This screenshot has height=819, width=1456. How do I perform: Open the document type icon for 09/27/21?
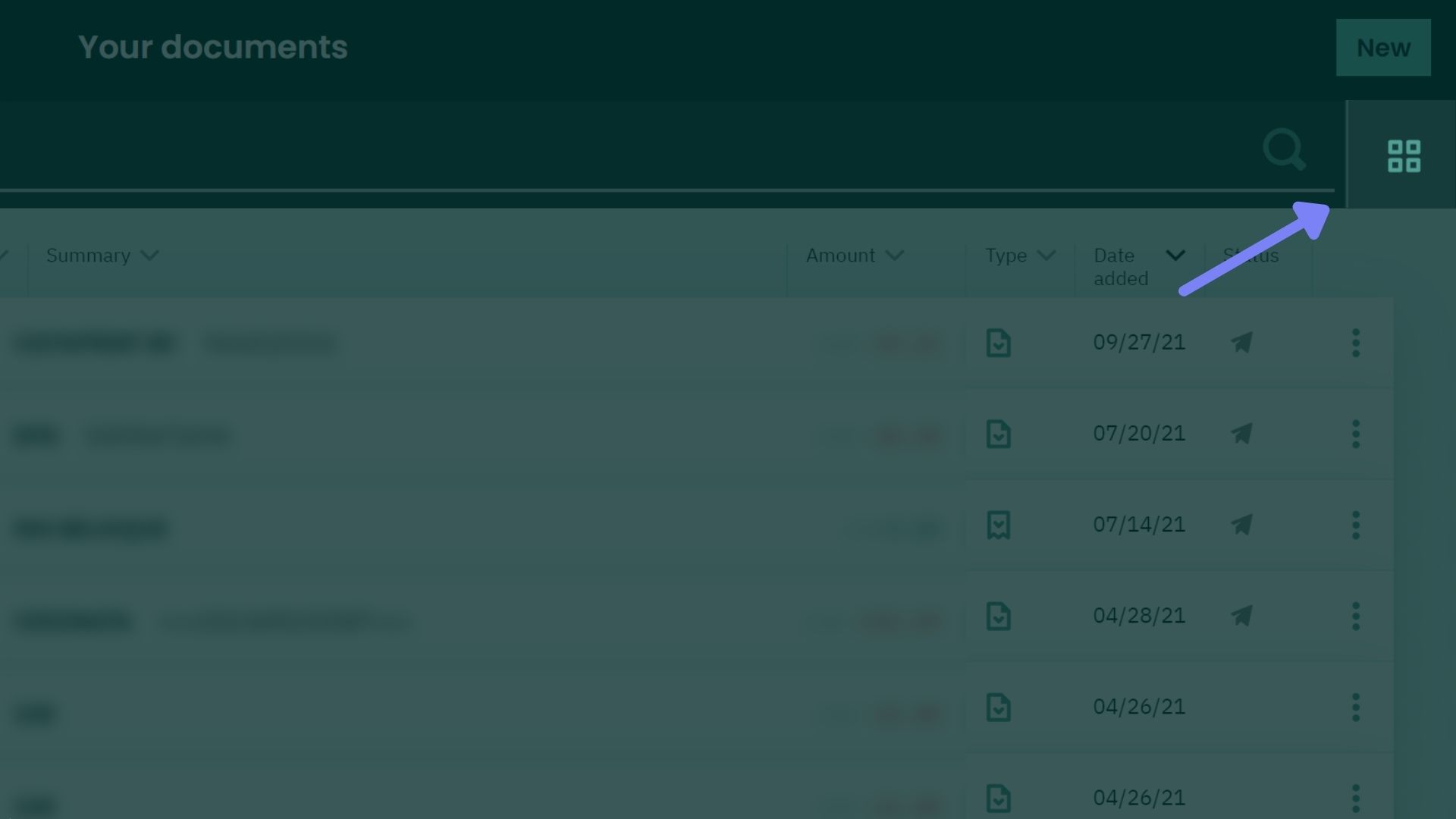[998, 343]
